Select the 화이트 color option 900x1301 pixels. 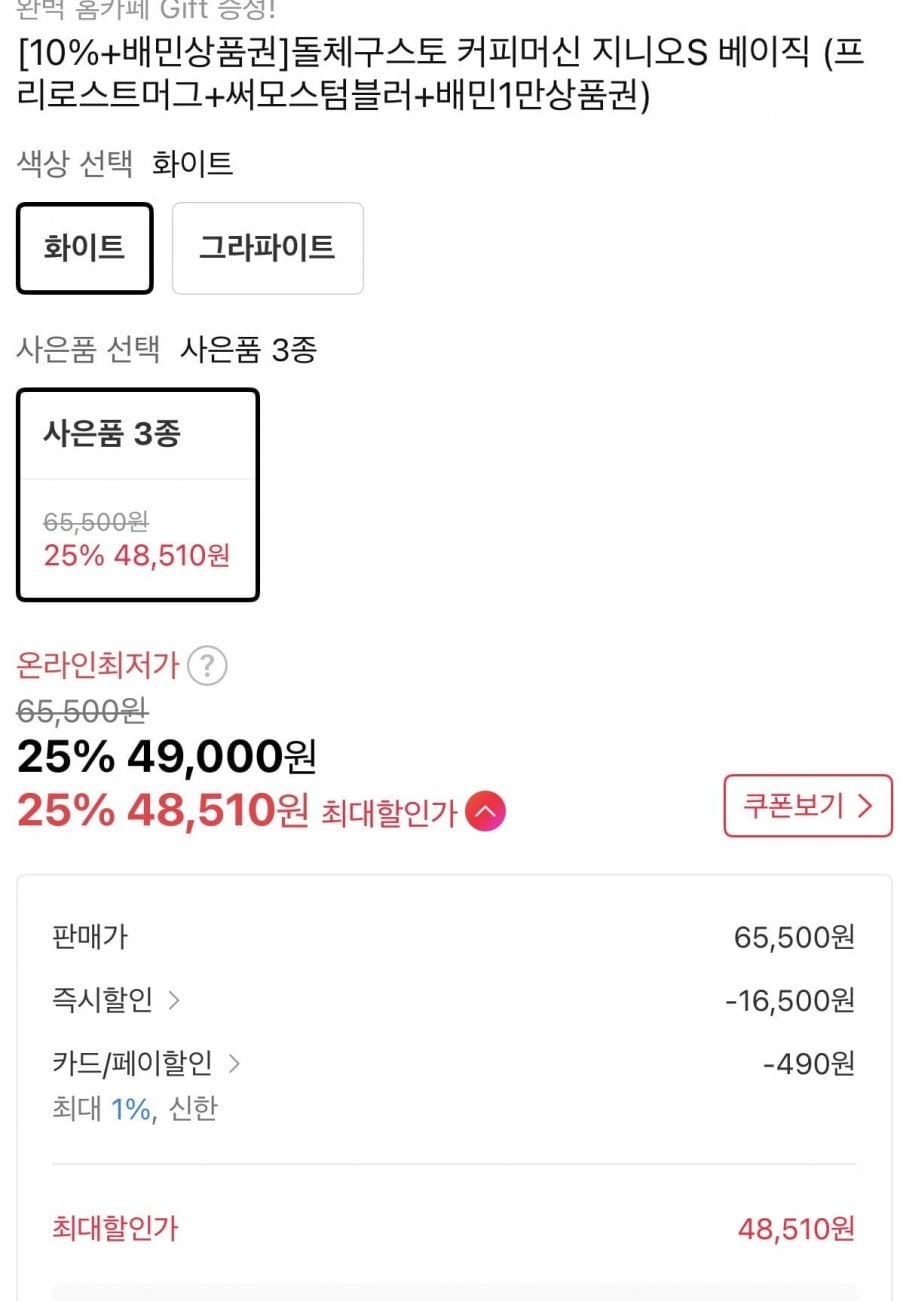pyautogui.click(x=84, y=248)
